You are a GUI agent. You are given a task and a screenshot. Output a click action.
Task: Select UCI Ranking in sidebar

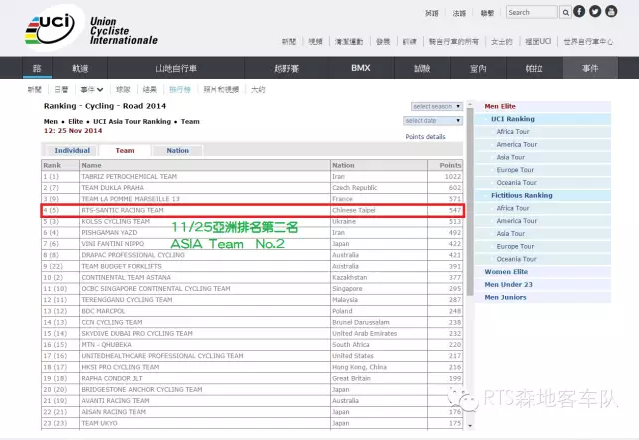point(513,119)
